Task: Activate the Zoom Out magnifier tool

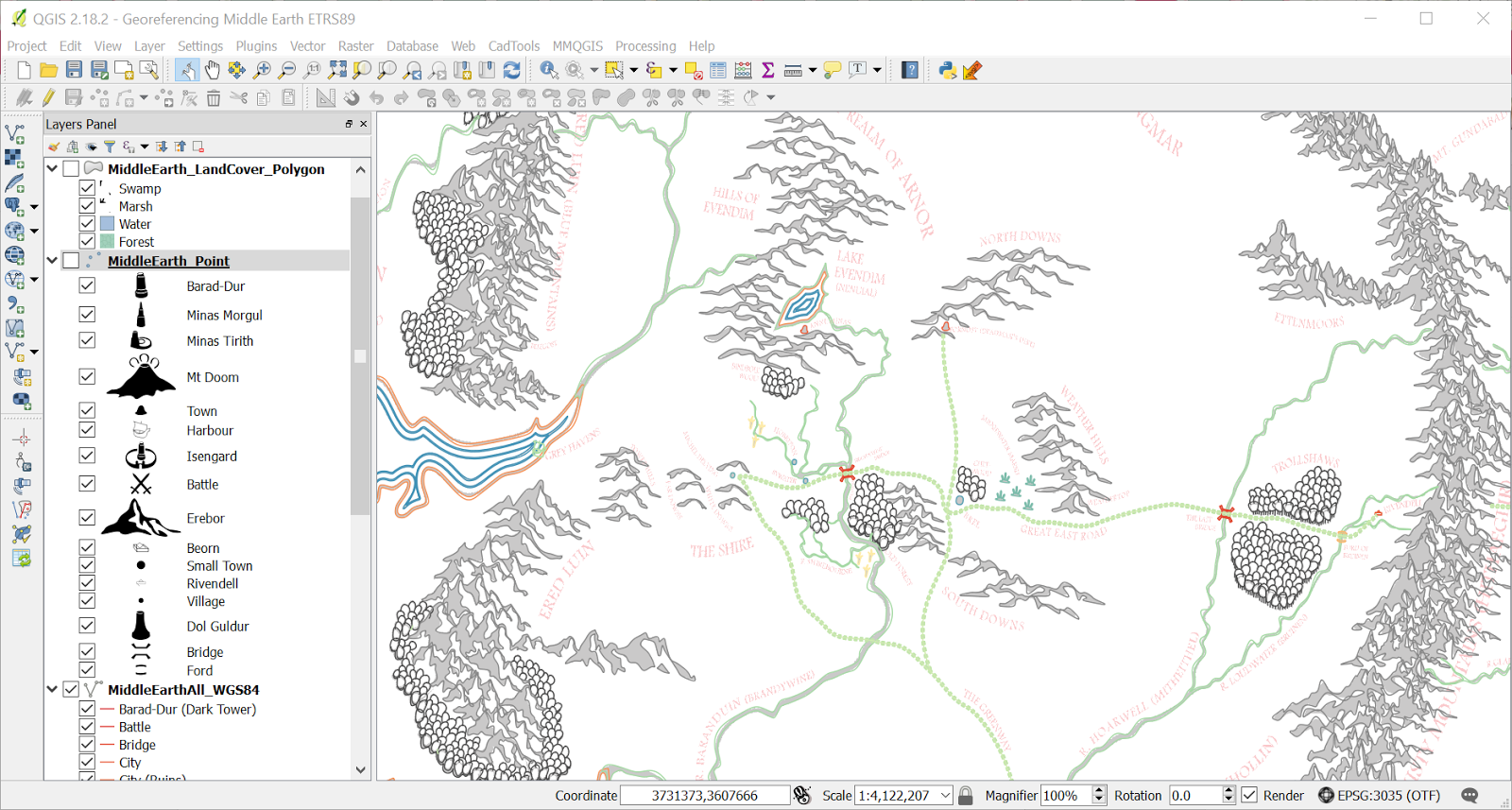Action: click(x=287, y=70)
